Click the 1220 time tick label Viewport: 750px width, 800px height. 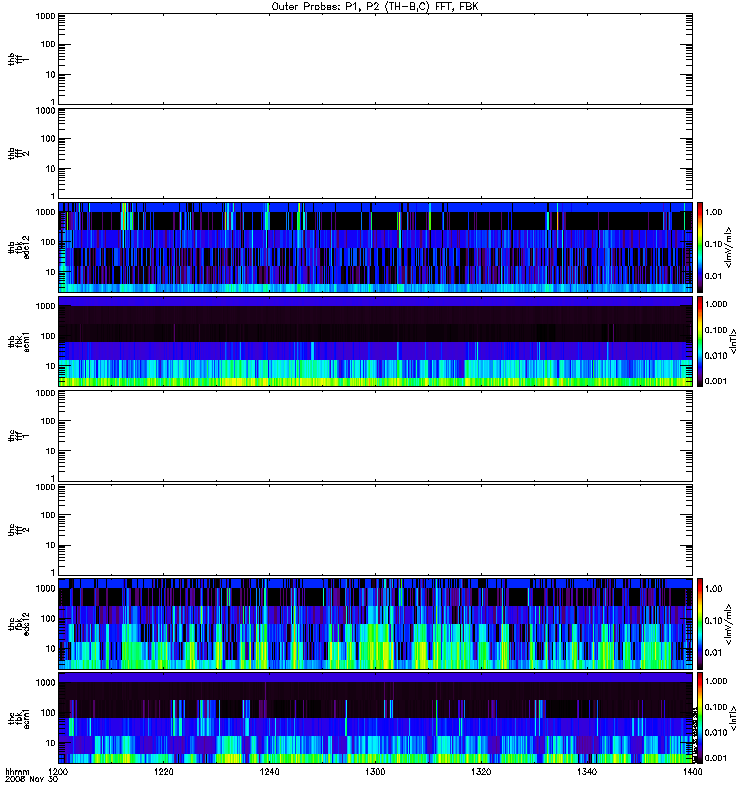164,771
